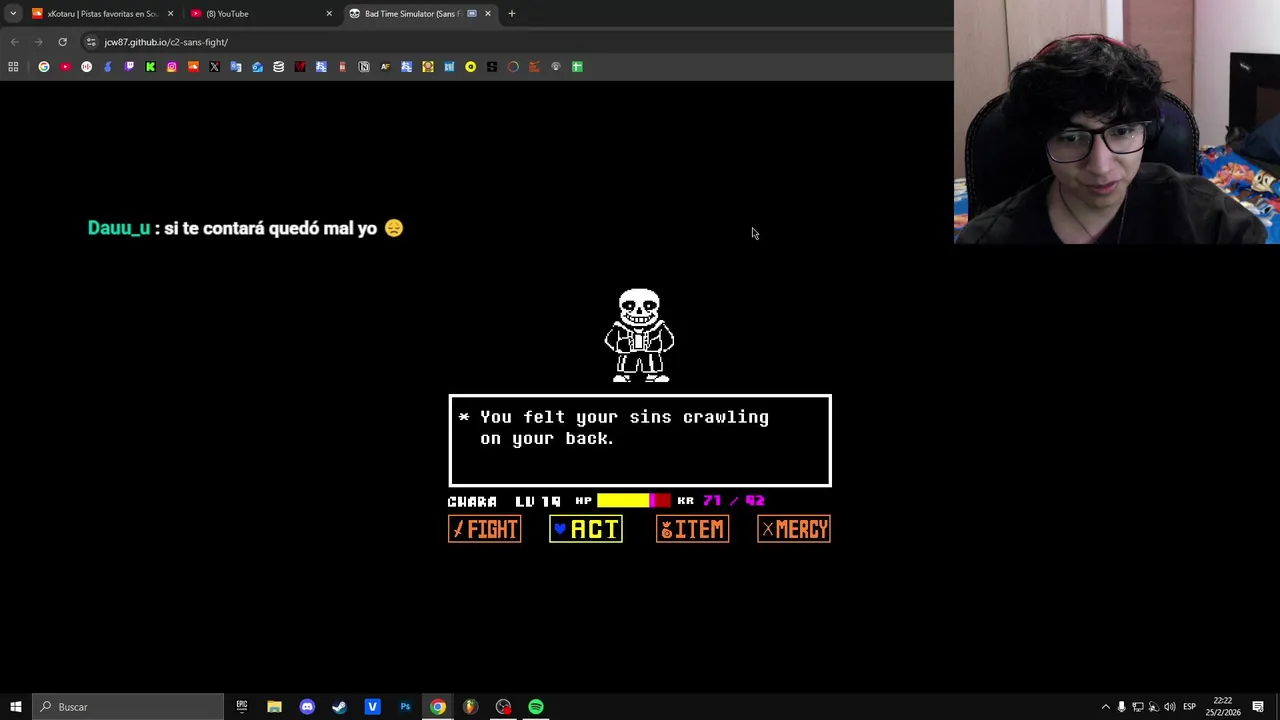Expand the tab search dropdown
The height and width of the screenshot is (720, 1280).
click(x=13, y=14)
